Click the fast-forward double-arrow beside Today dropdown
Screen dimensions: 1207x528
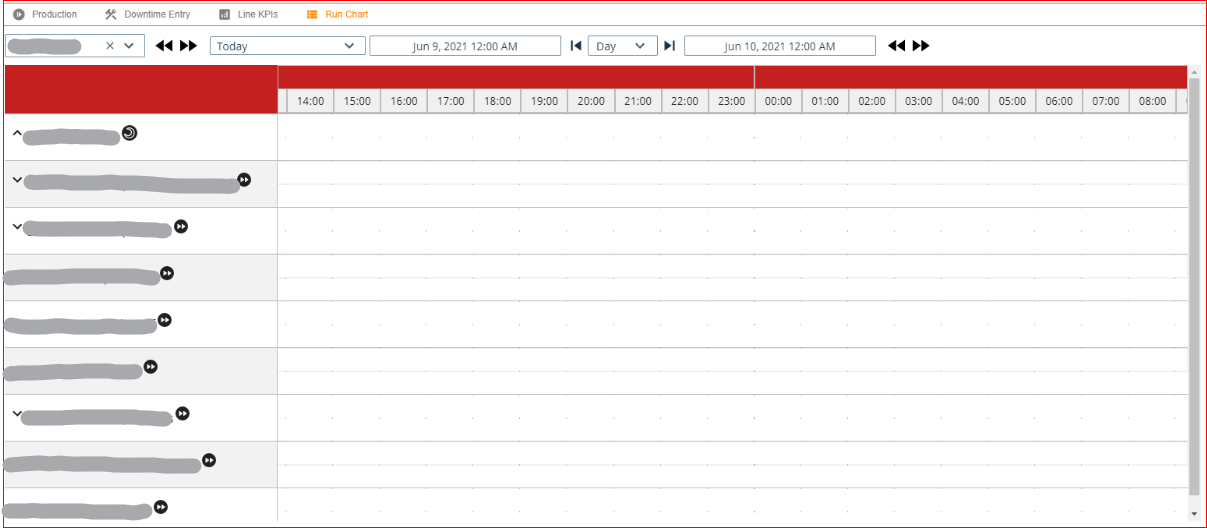188,46
